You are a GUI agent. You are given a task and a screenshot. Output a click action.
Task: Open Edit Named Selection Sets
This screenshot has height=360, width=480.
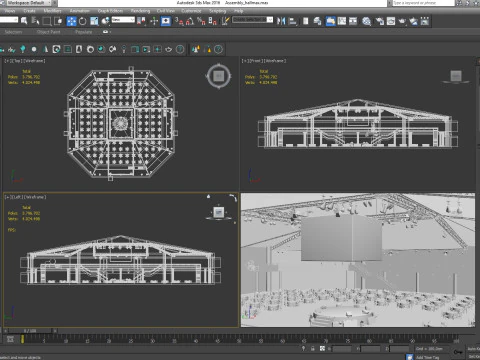(x=226, y=21)
